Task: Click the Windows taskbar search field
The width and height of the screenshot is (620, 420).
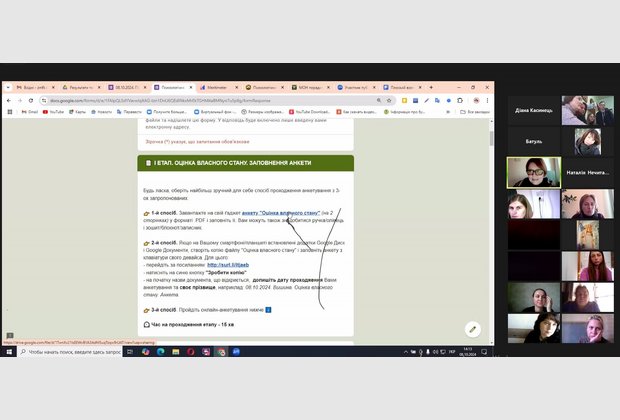Action: [75, 352]
